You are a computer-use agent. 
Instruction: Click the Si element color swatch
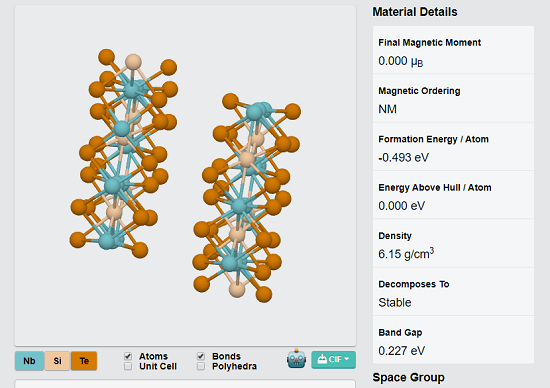[58, 361]
